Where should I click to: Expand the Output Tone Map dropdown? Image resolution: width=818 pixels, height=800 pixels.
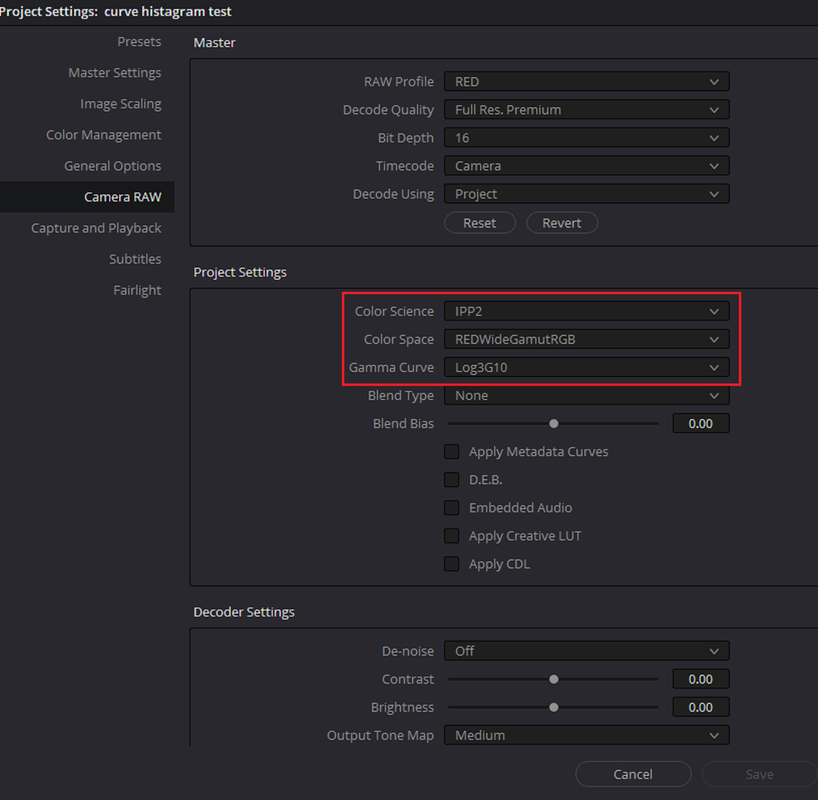[x=586, y=736]
